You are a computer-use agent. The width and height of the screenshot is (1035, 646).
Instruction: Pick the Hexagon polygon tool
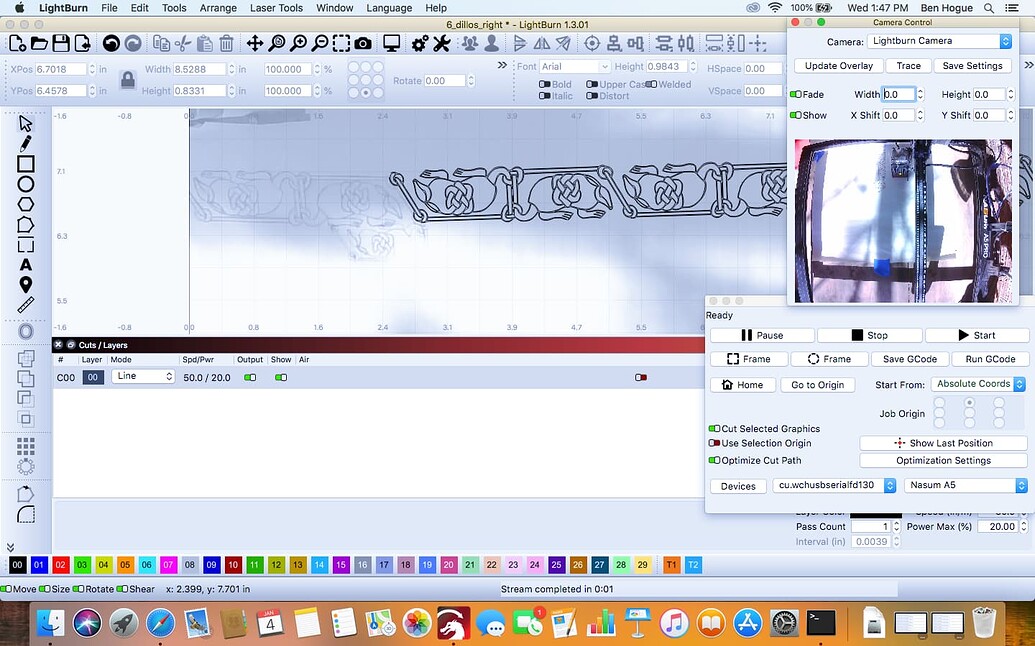pos(26,205)
